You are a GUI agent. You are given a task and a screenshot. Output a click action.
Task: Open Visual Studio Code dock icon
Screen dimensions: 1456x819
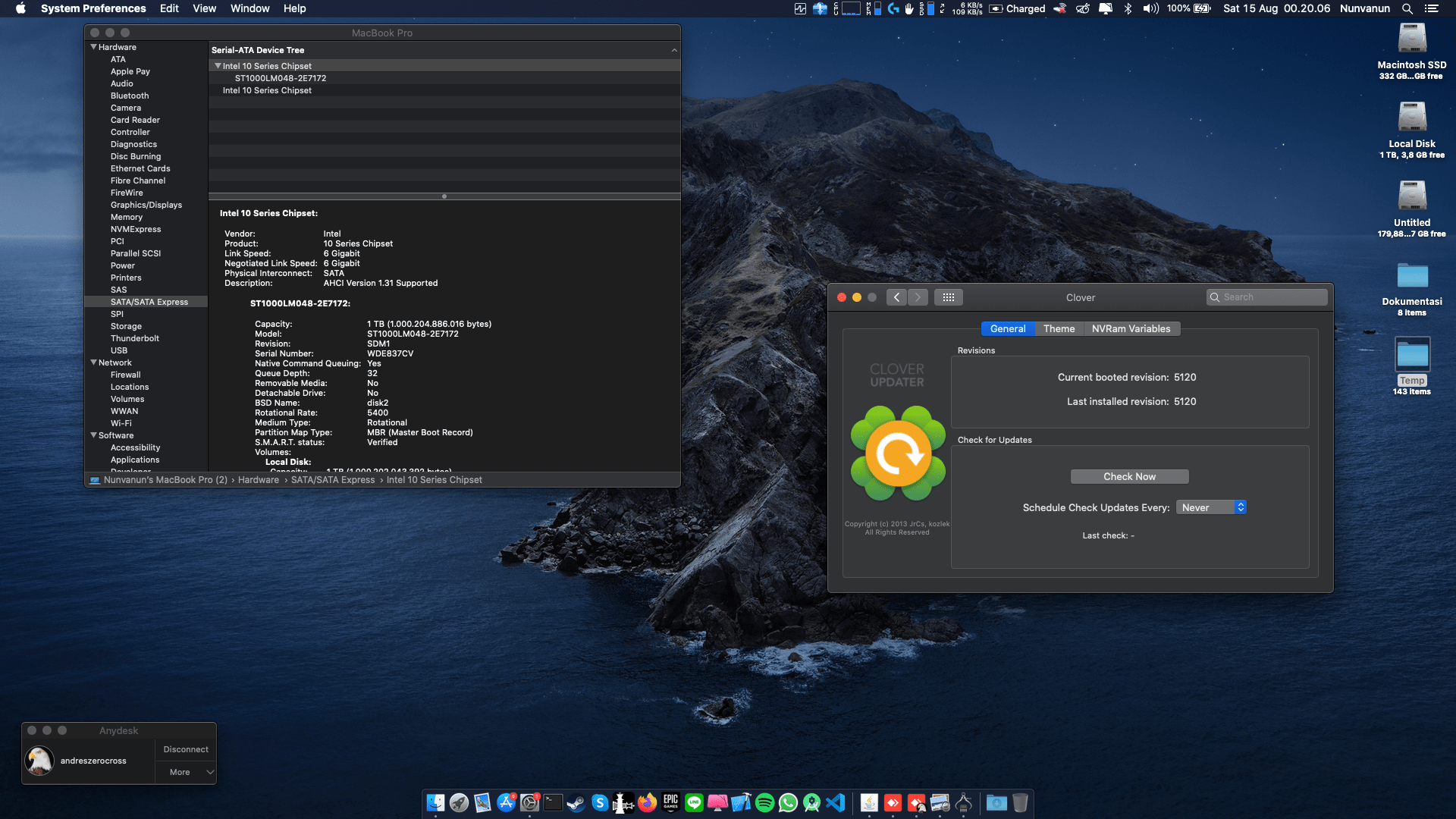[x=835, y=802]
